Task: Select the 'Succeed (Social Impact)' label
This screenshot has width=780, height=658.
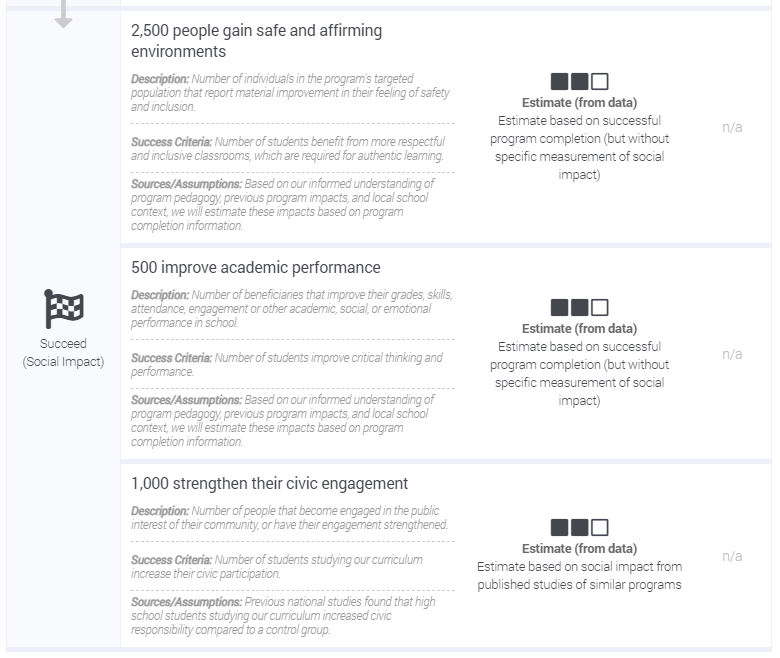Action: point(63,353)
